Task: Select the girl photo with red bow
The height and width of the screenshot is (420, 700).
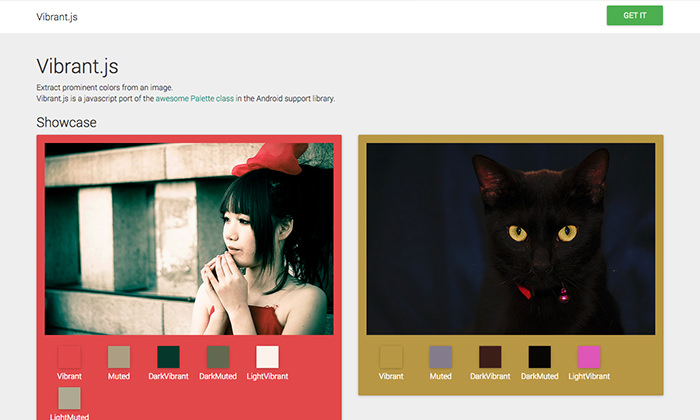Action: pos(189,239)
